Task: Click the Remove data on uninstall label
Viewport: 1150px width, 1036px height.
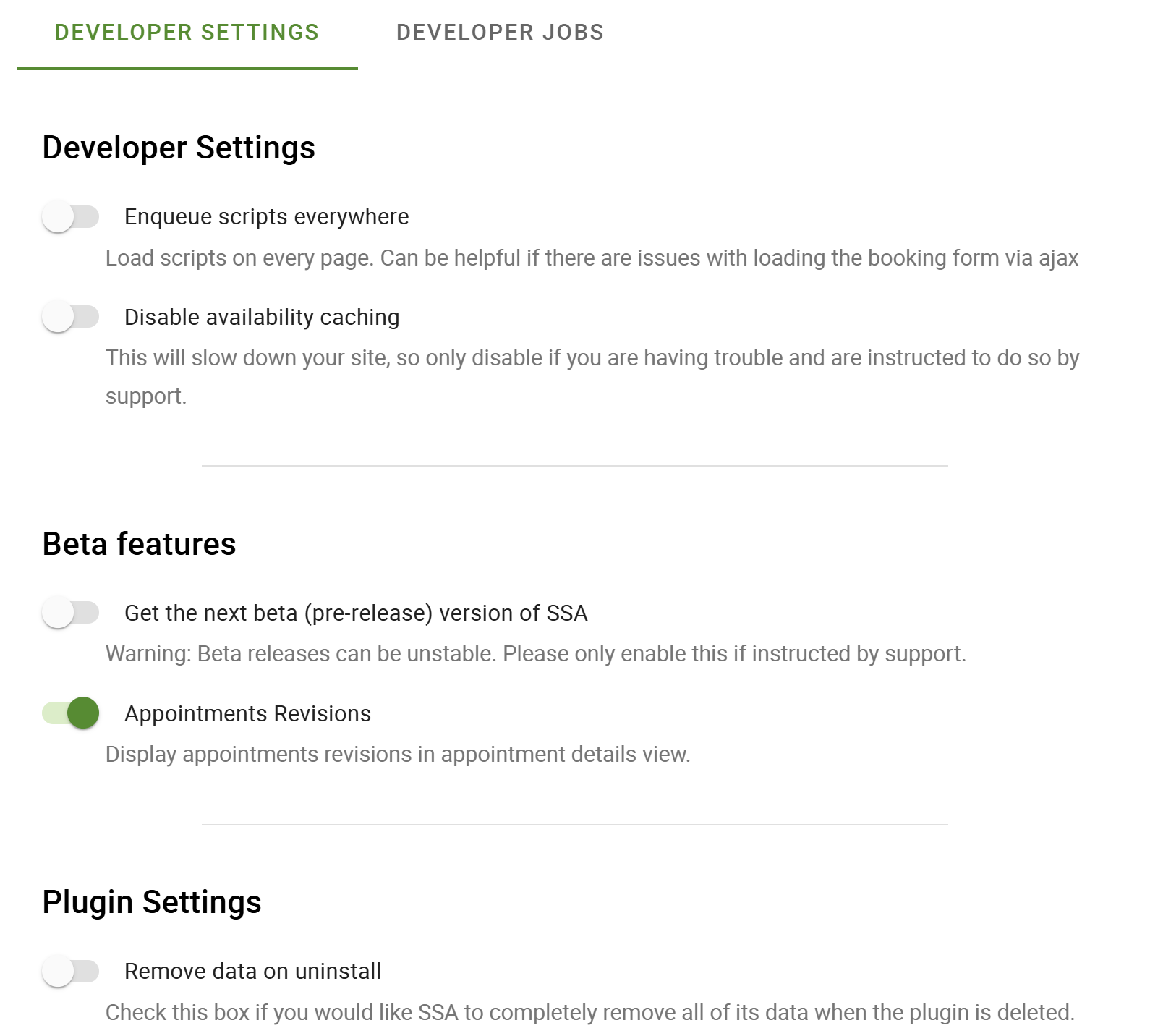Action: [x=252, y=971]
